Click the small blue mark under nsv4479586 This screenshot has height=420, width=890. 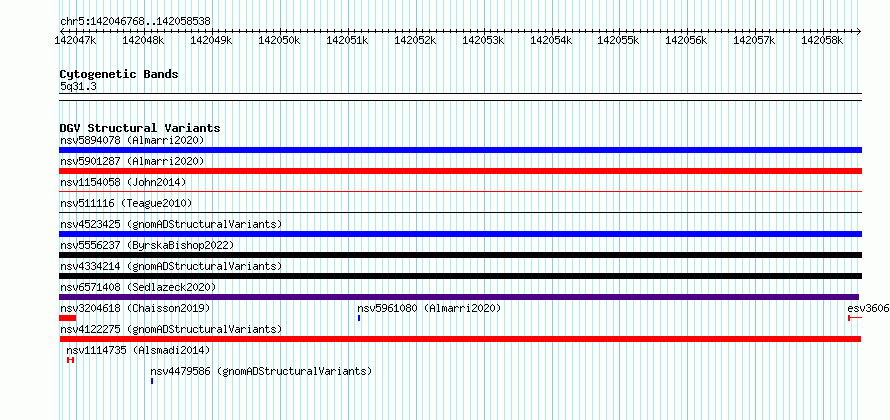(152, 381)
